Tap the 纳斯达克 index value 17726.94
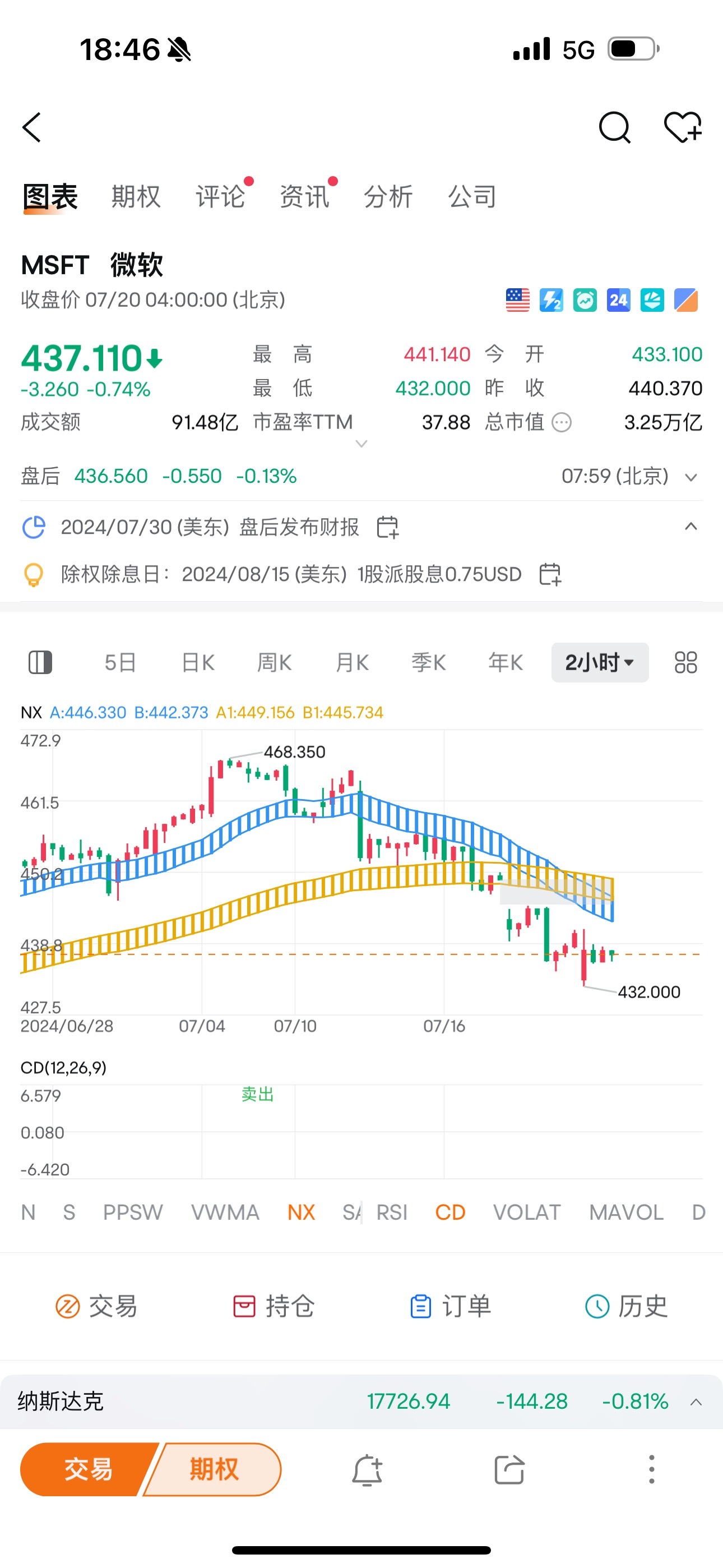The height and width of the screenshot is (1568, 723). coord(409,1402)
